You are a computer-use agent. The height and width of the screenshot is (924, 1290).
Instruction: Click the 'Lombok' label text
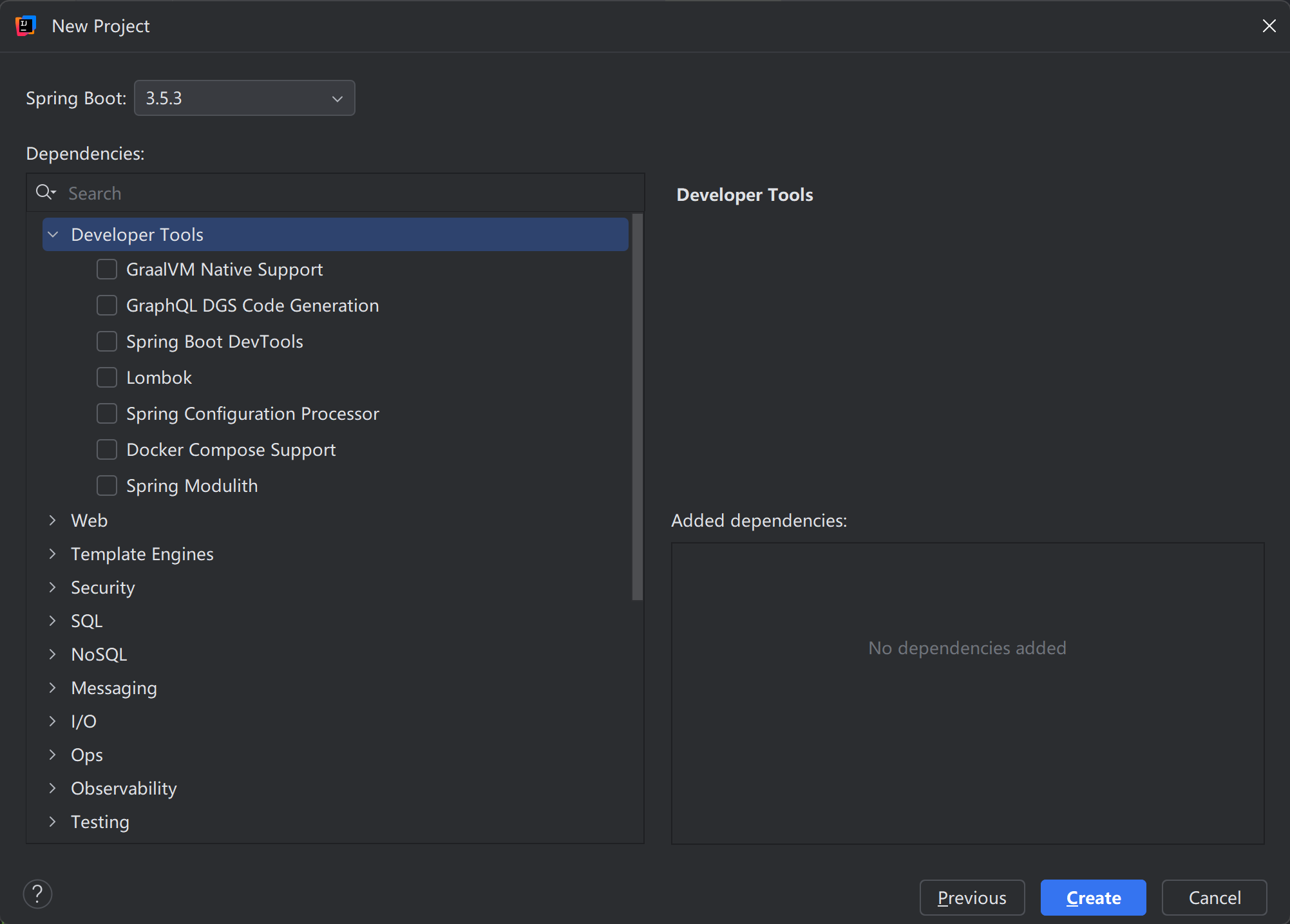coord(159,377)
